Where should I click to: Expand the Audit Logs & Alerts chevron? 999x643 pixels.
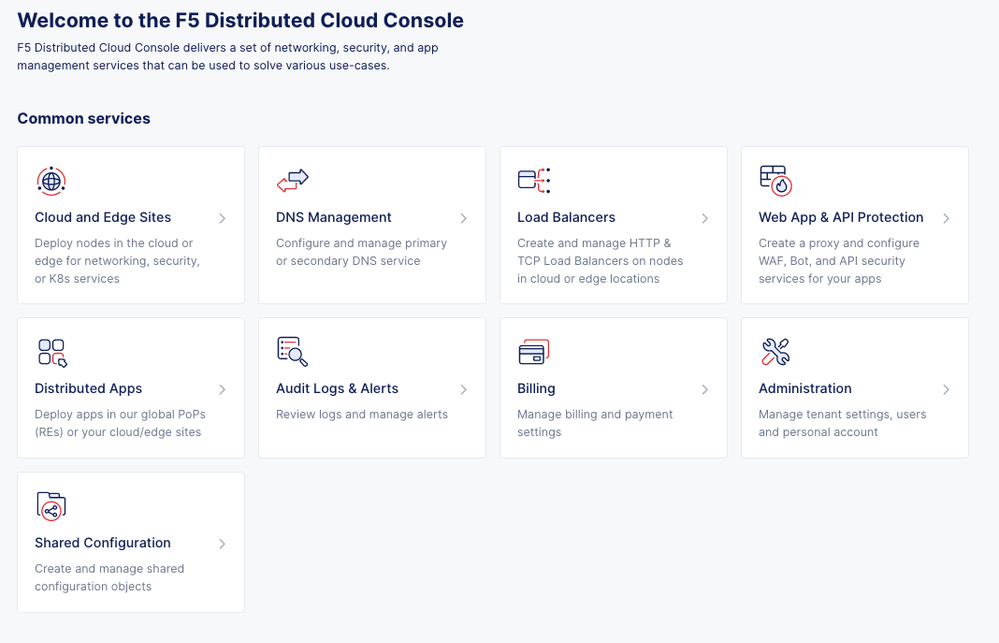[463, 389]
